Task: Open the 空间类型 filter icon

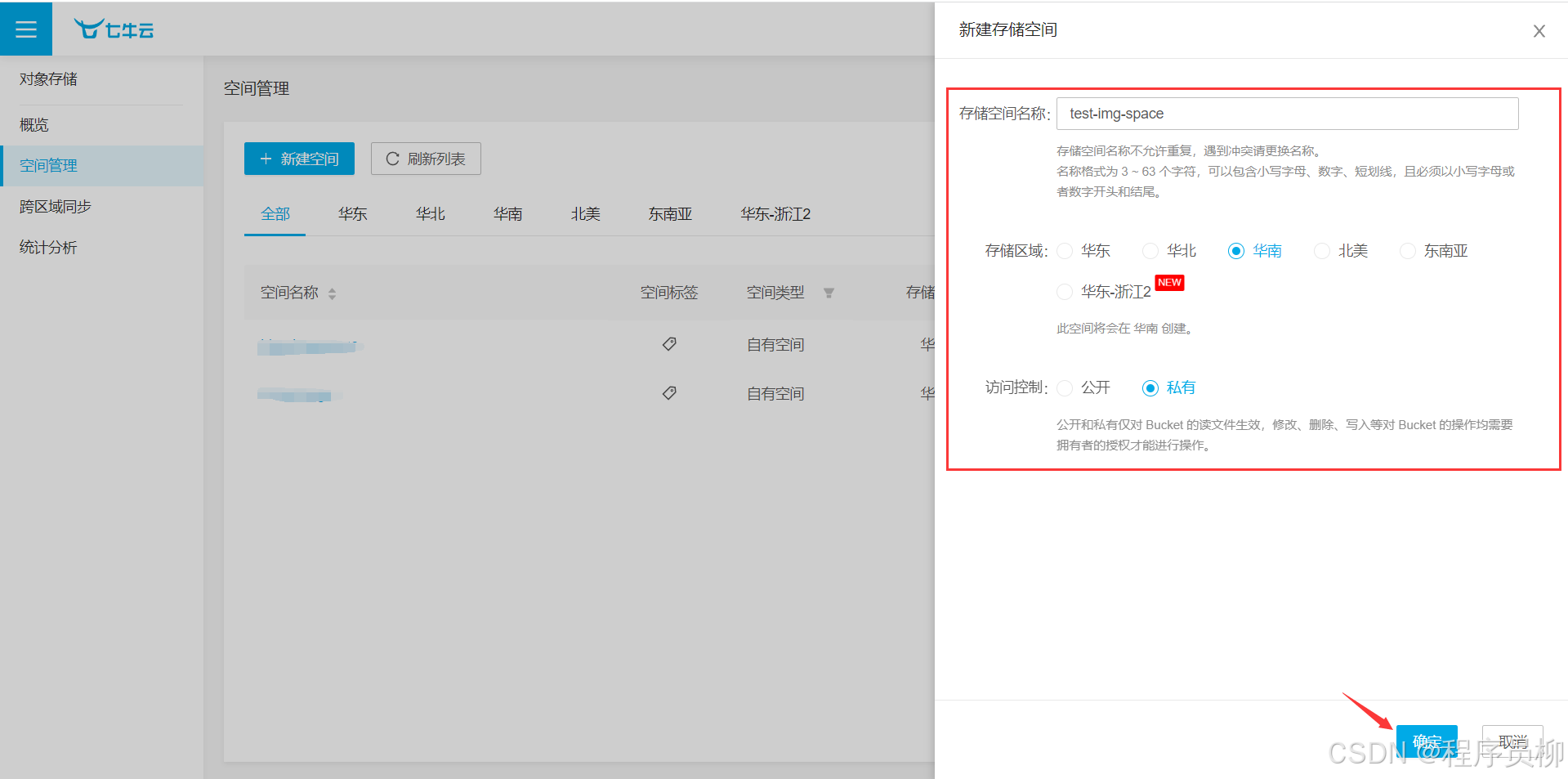Action: coord(829,293)
